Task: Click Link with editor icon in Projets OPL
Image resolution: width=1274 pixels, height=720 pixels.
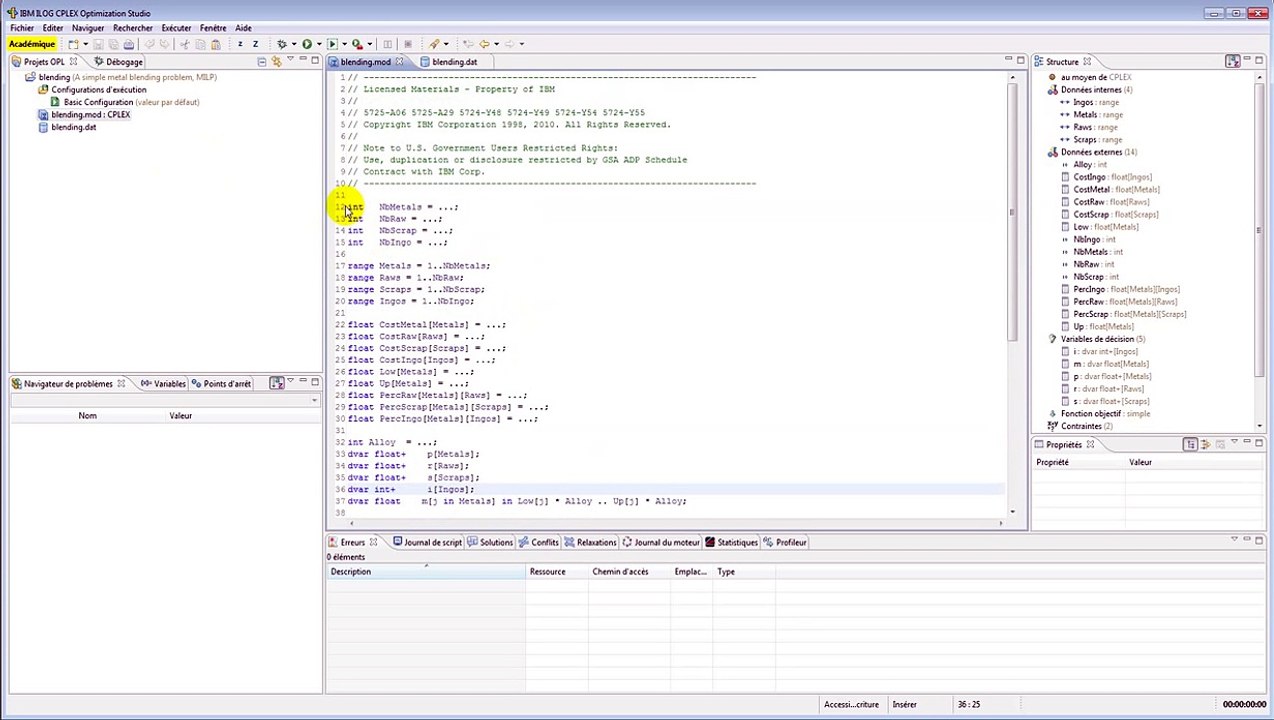Action: 276,61
